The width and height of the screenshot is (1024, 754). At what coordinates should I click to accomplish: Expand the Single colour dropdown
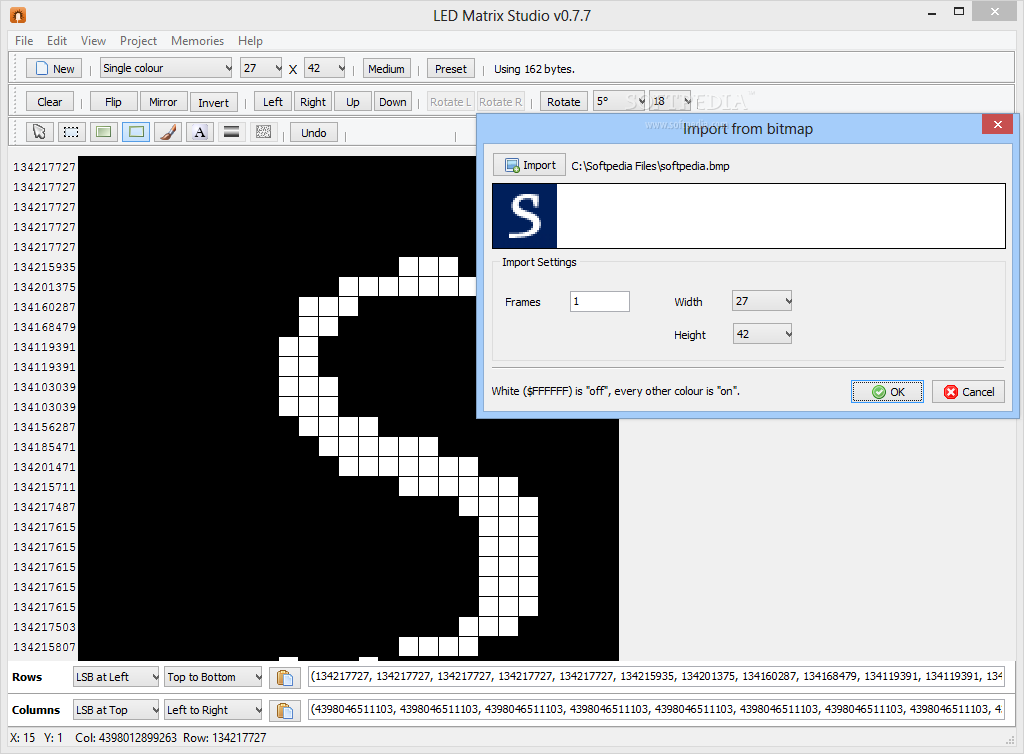[x=167, y=68]
